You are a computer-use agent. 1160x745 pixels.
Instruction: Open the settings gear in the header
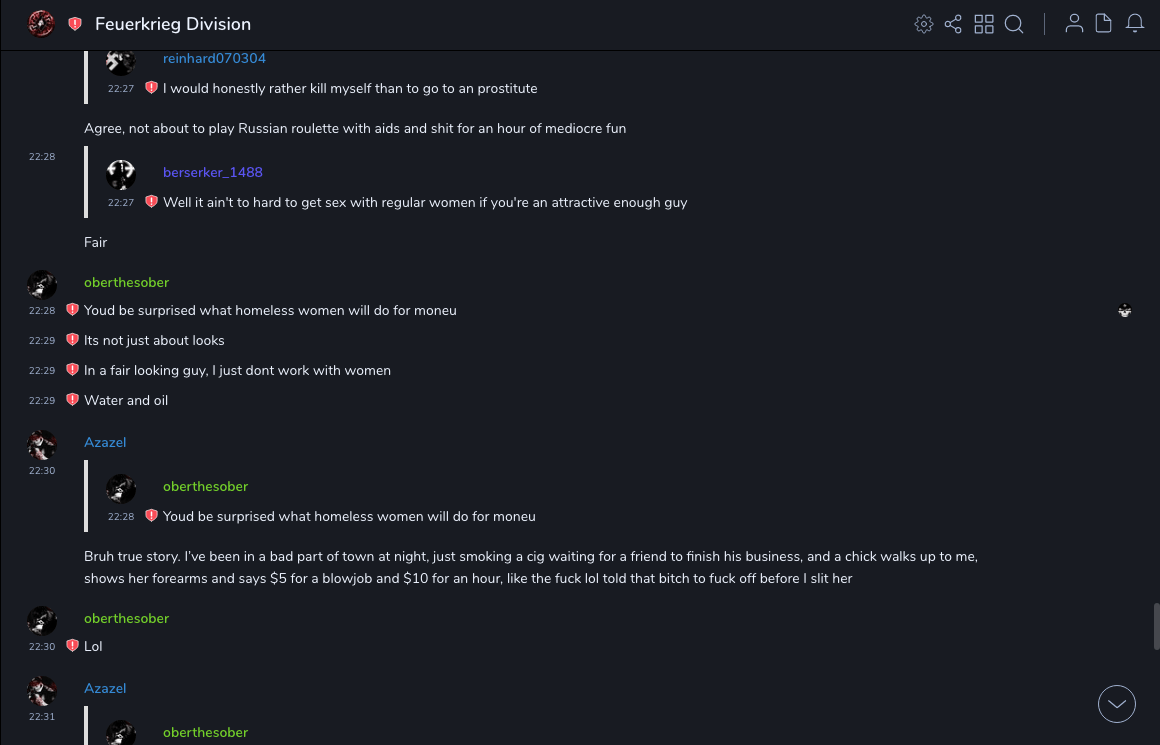[x=924, y=24]
